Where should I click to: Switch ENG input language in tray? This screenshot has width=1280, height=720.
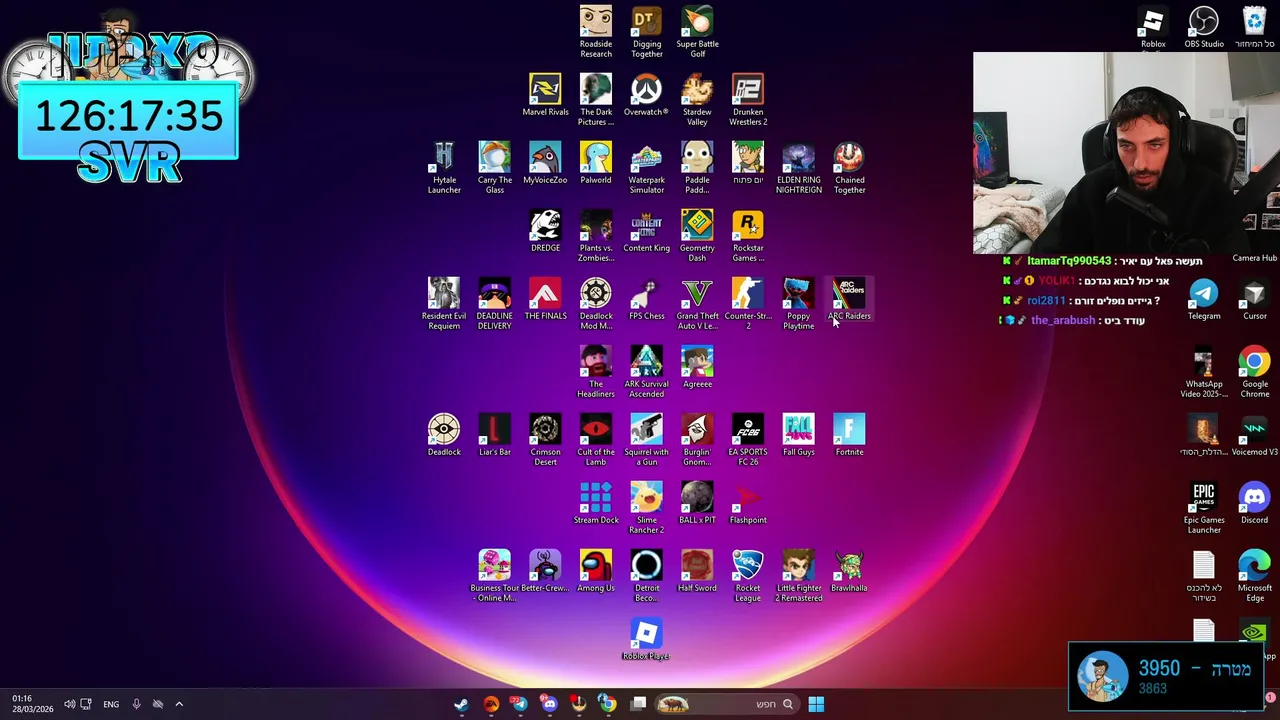coord(111,704)
